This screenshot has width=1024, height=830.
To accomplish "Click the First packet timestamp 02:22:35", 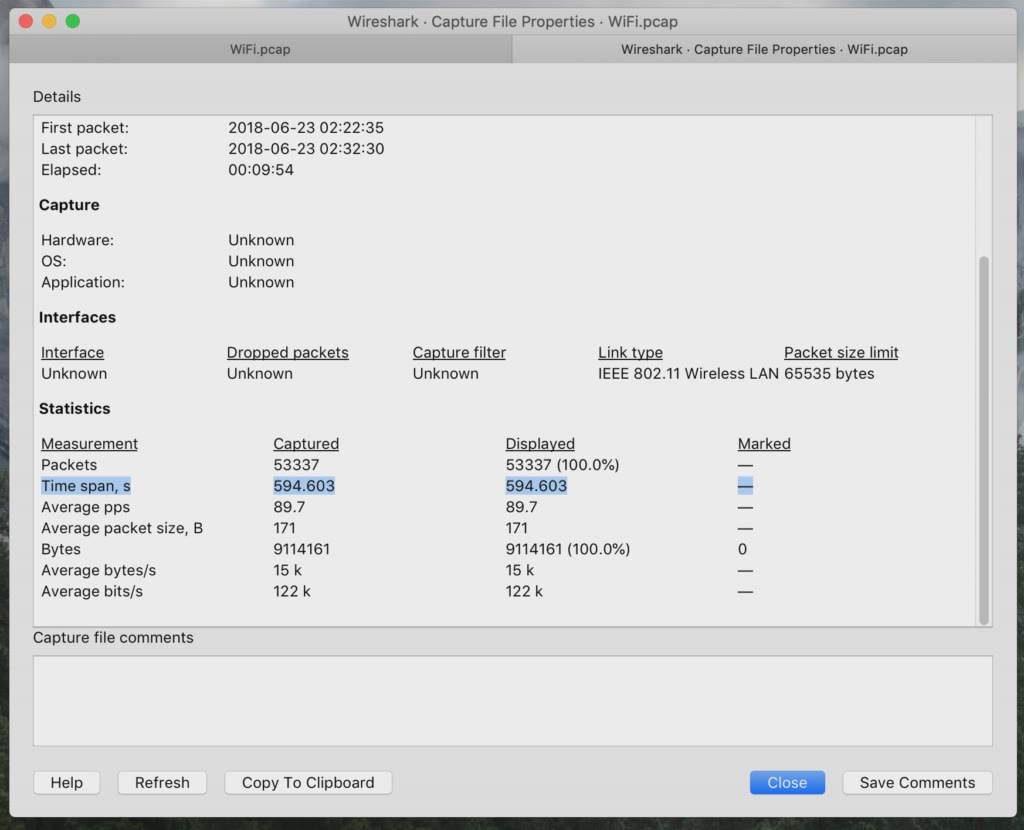I will tap(306, 127).
